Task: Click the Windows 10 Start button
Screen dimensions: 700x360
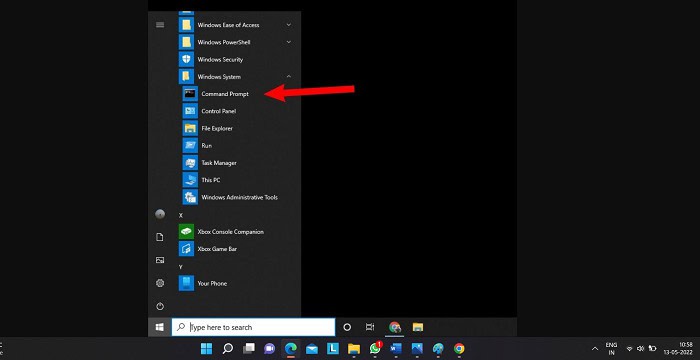Action: tap(160, 327)
